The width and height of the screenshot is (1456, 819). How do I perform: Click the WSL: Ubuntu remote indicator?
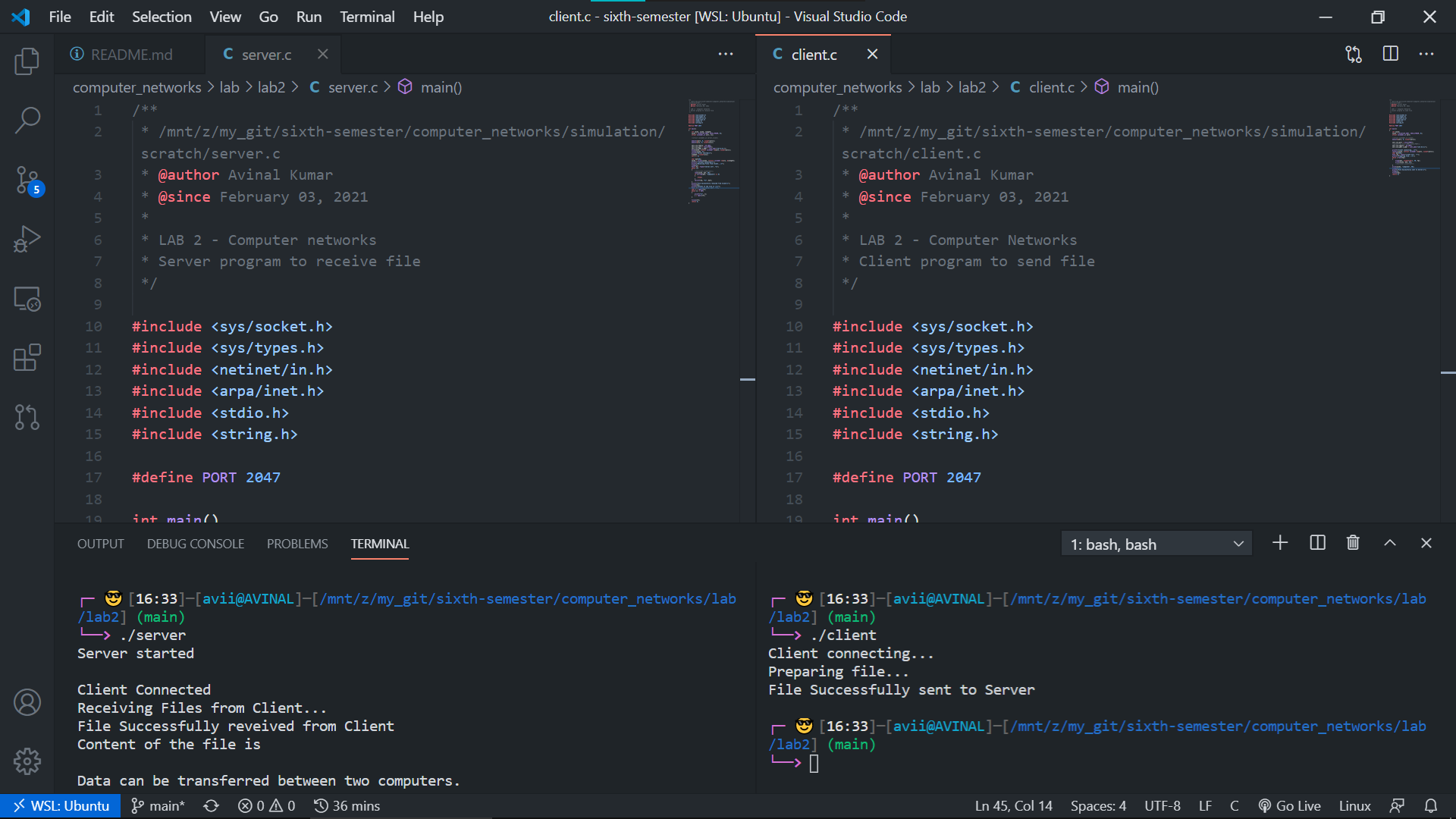(x=61, y=805)
